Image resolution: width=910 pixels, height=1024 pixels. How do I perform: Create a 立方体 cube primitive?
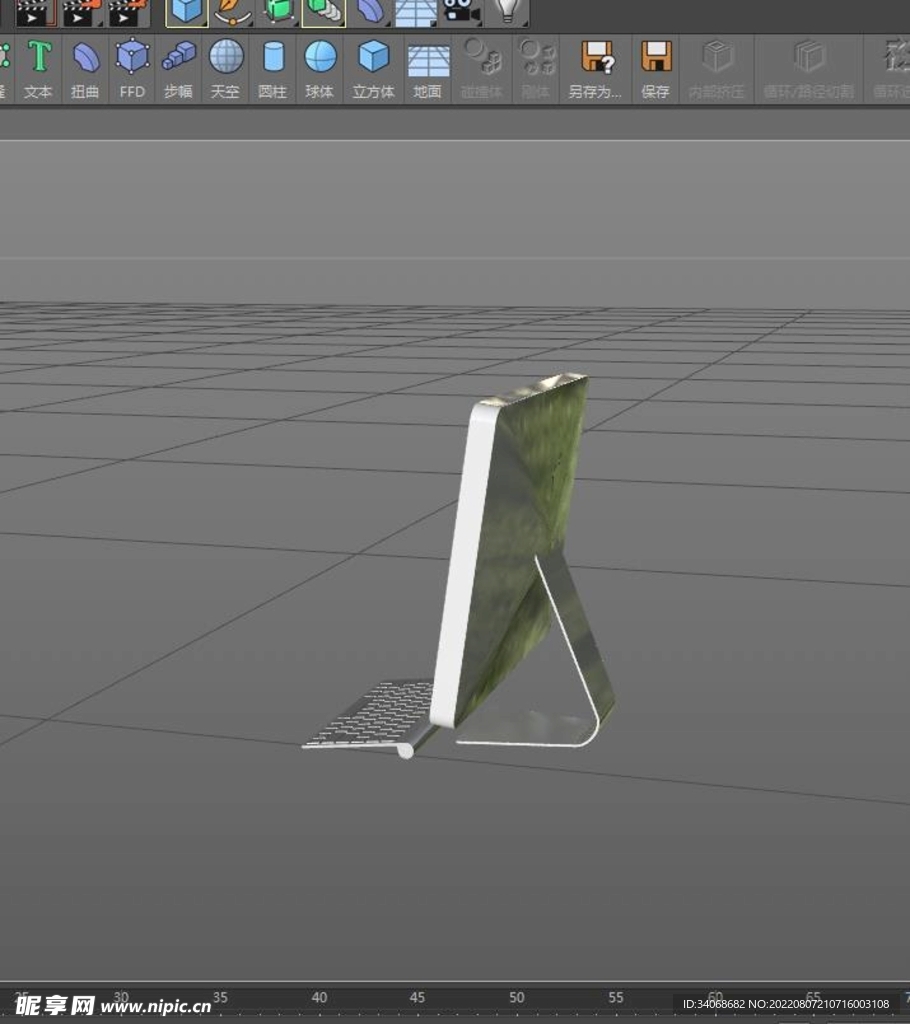pos(373,66)
